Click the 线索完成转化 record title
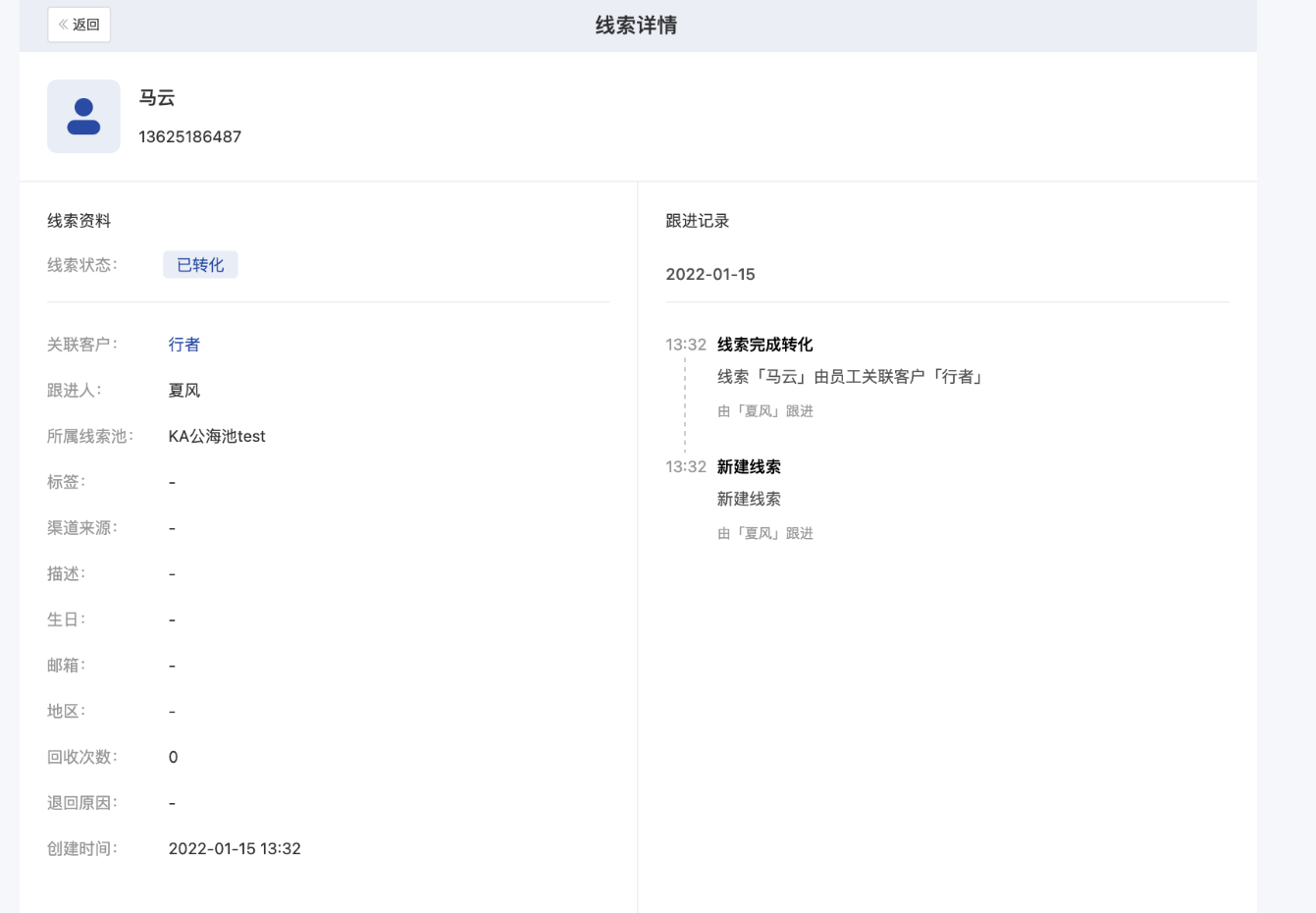1316x913 pixels. tap(765, 345)
